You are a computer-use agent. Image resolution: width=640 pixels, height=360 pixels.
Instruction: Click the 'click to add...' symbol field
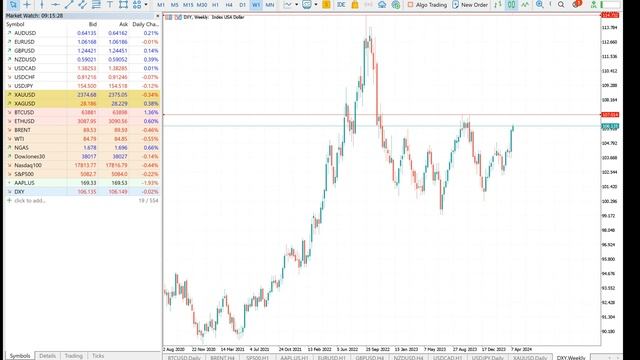30,201
